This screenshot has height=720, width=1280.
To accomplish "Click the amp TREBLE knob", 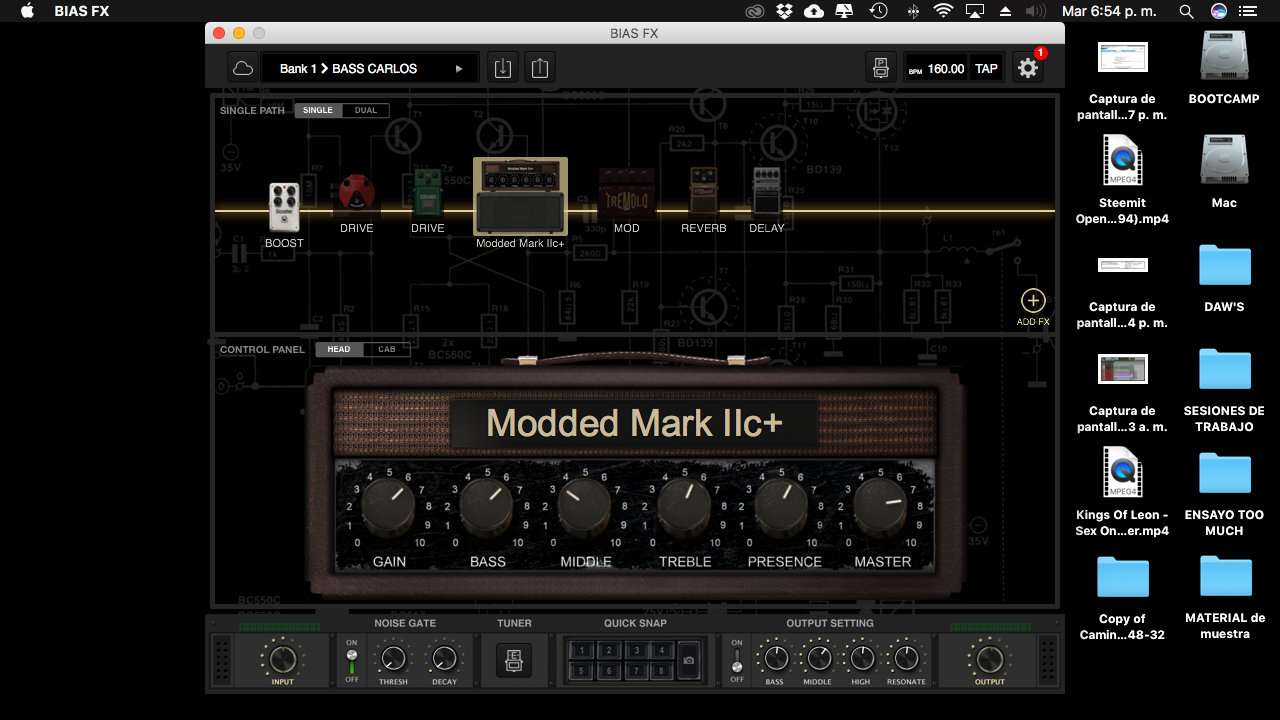I will (683, 506).
